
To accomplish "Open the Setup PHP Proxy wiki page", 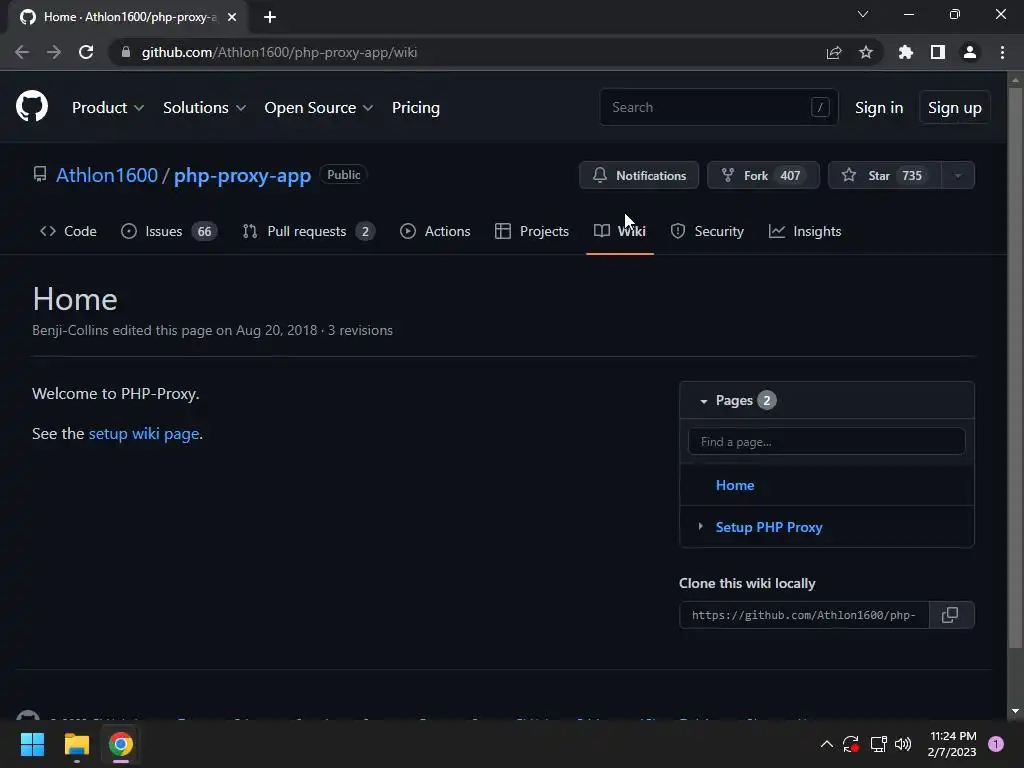I will [x=769, y=527].
